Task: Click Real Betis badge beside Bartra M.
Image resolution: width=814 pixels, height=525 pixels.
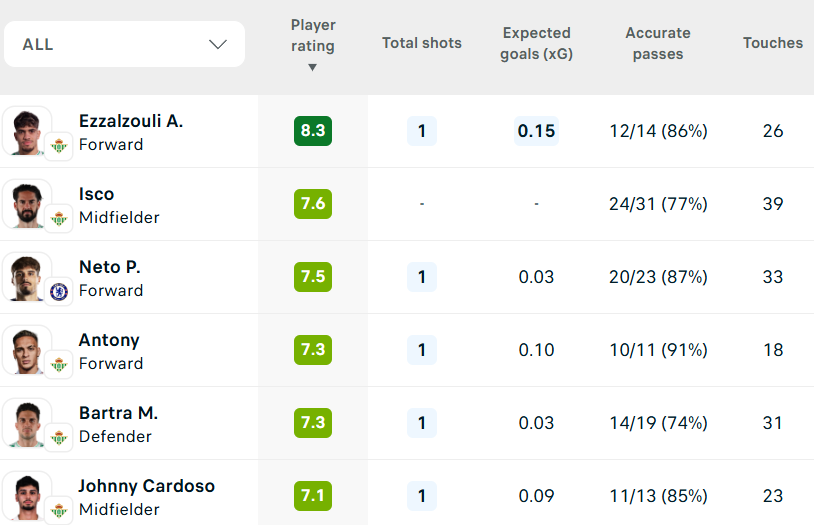Action: tap(59, 438)
